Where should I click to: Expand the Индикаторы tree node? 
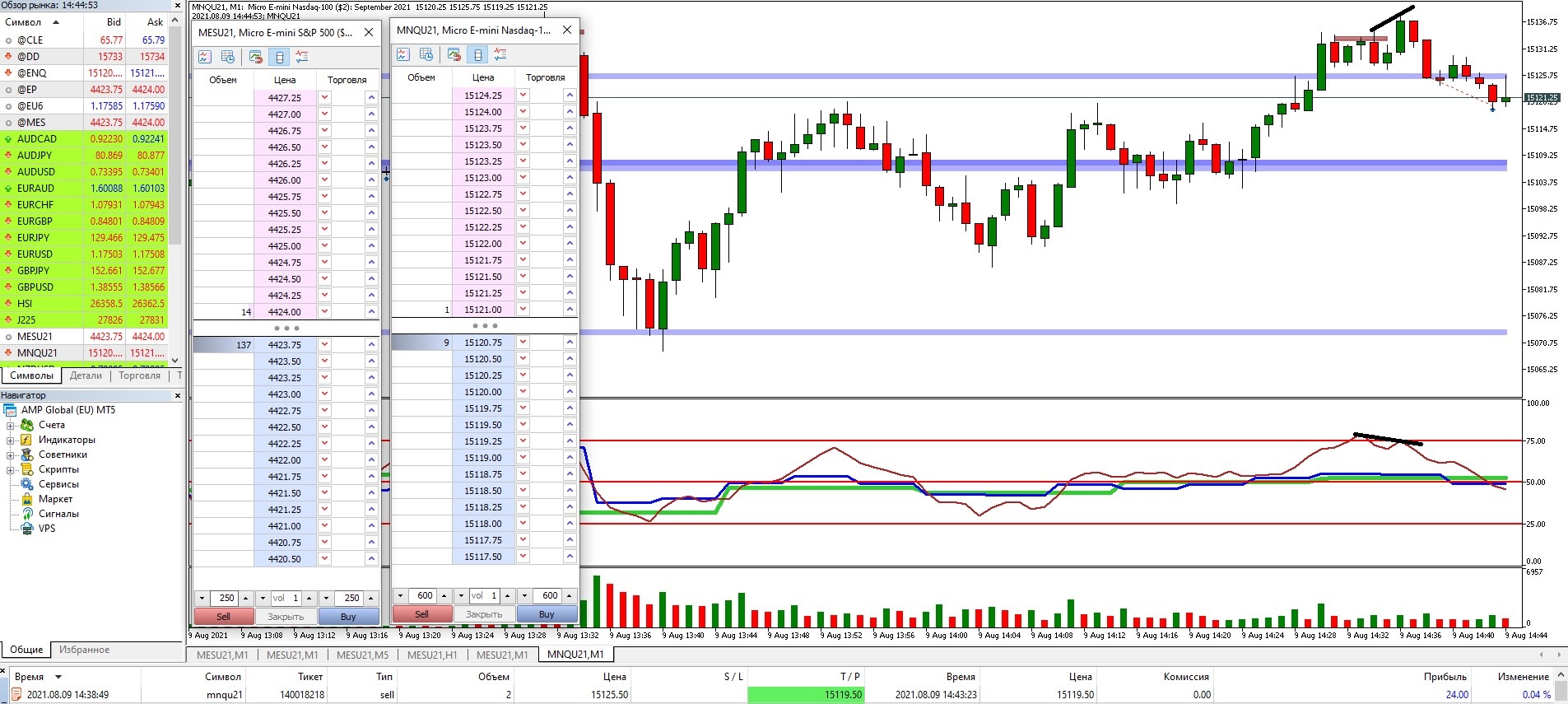point(11,440)
